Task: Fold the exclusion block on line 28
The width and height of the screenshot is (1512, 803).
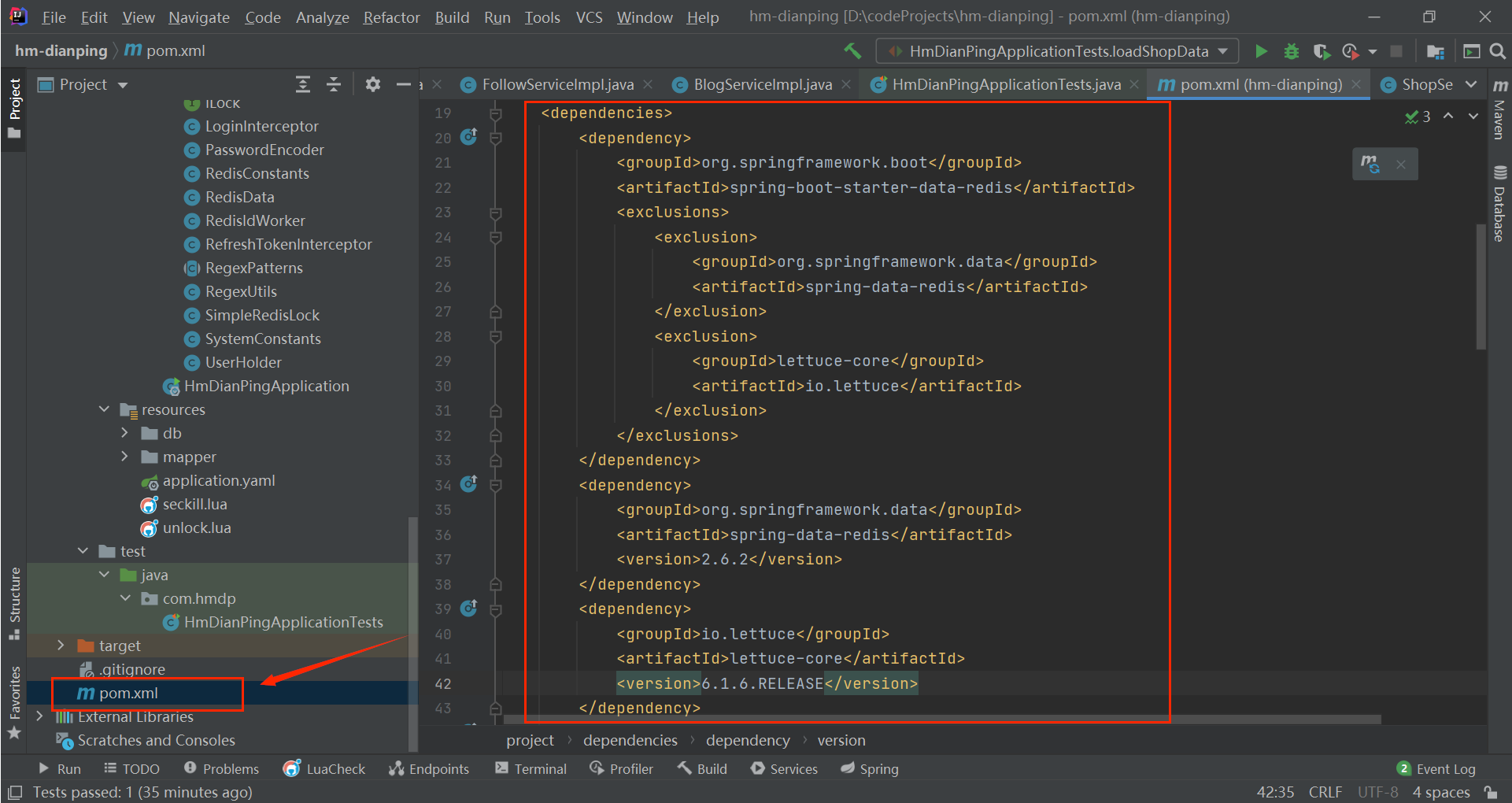Action: [x=496, y=337]
